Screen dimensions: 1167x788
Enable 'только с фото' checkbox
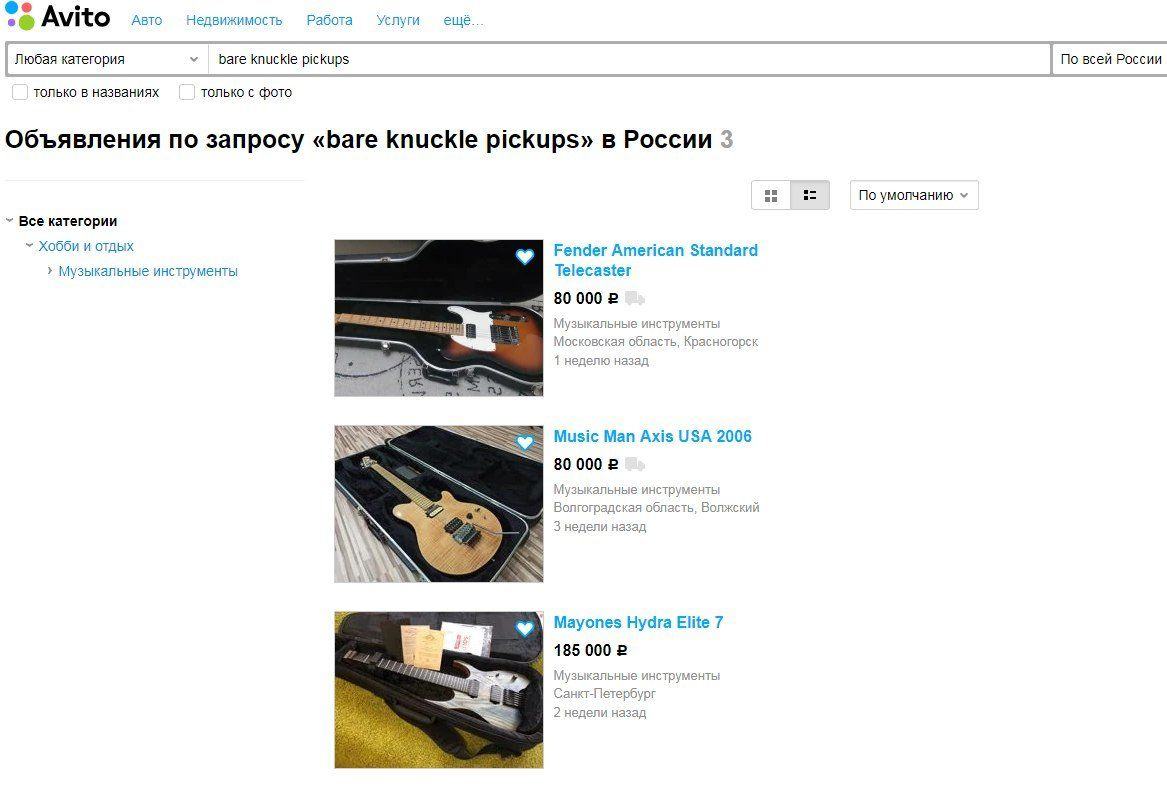coord(187,92)
